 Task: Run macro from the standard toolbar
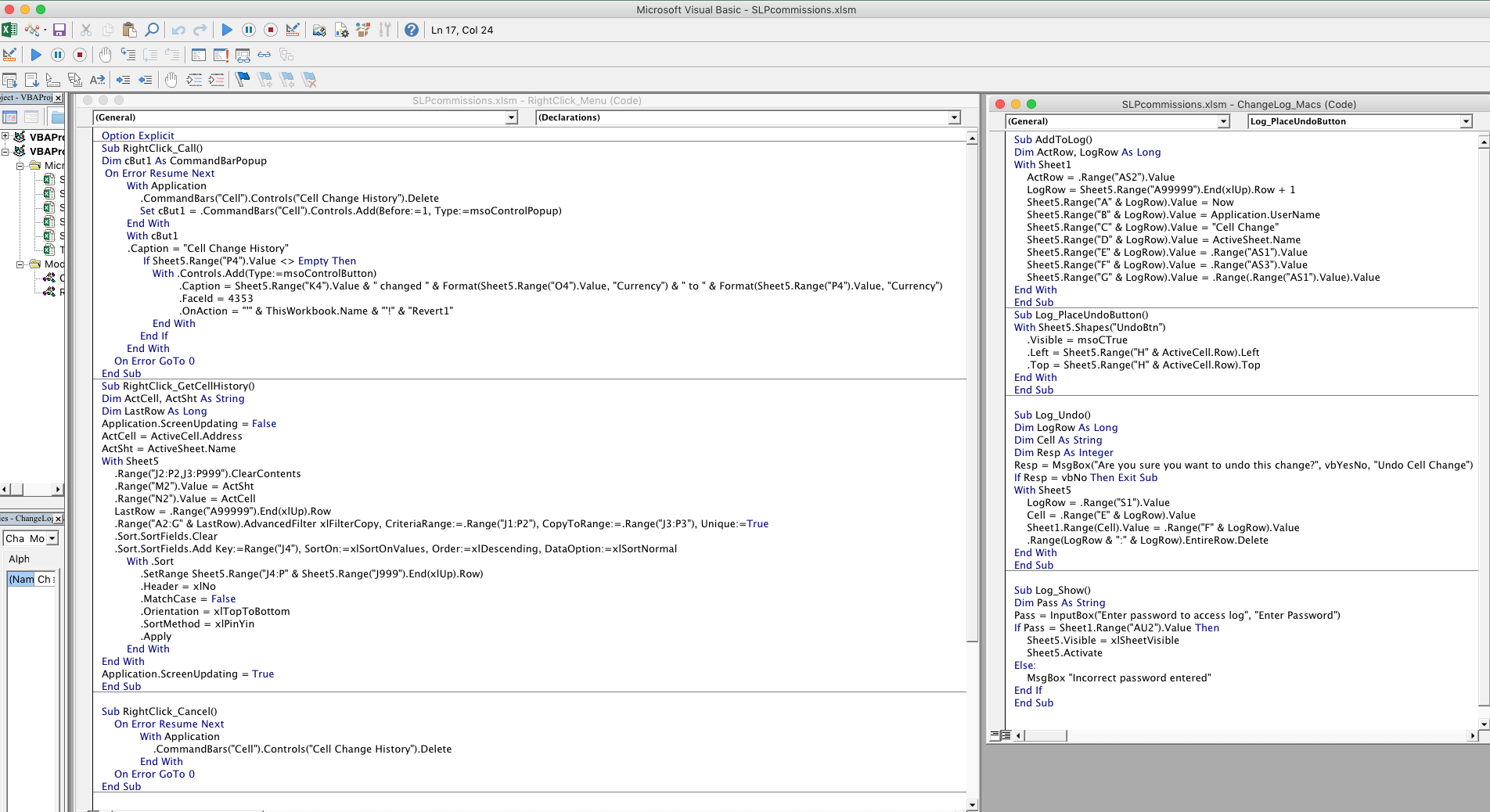coord(227,30)
